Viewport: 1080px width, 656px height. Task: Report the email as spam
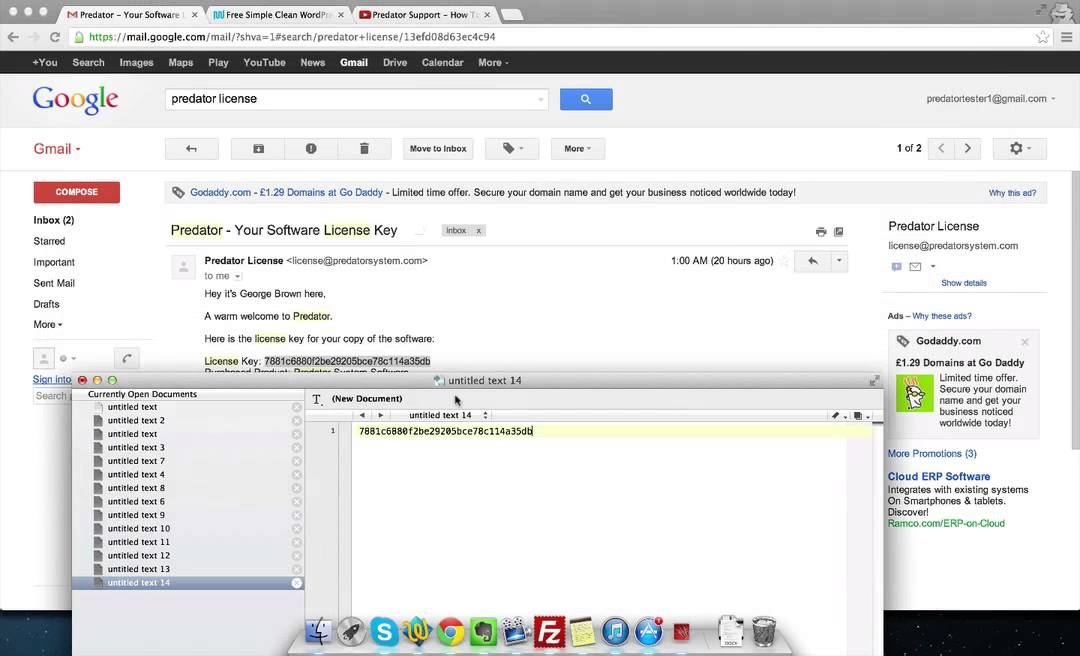(x=311, y=149)
